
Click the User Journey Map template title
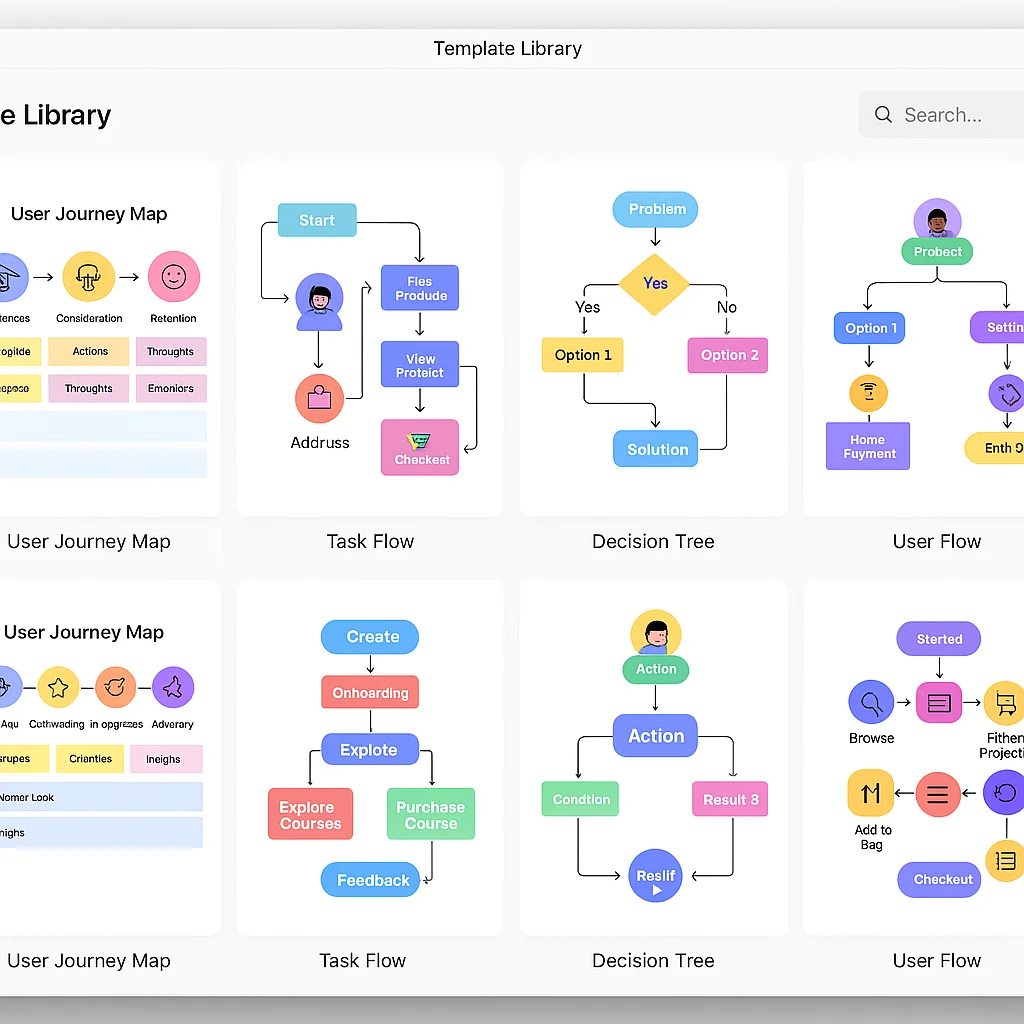88,213
